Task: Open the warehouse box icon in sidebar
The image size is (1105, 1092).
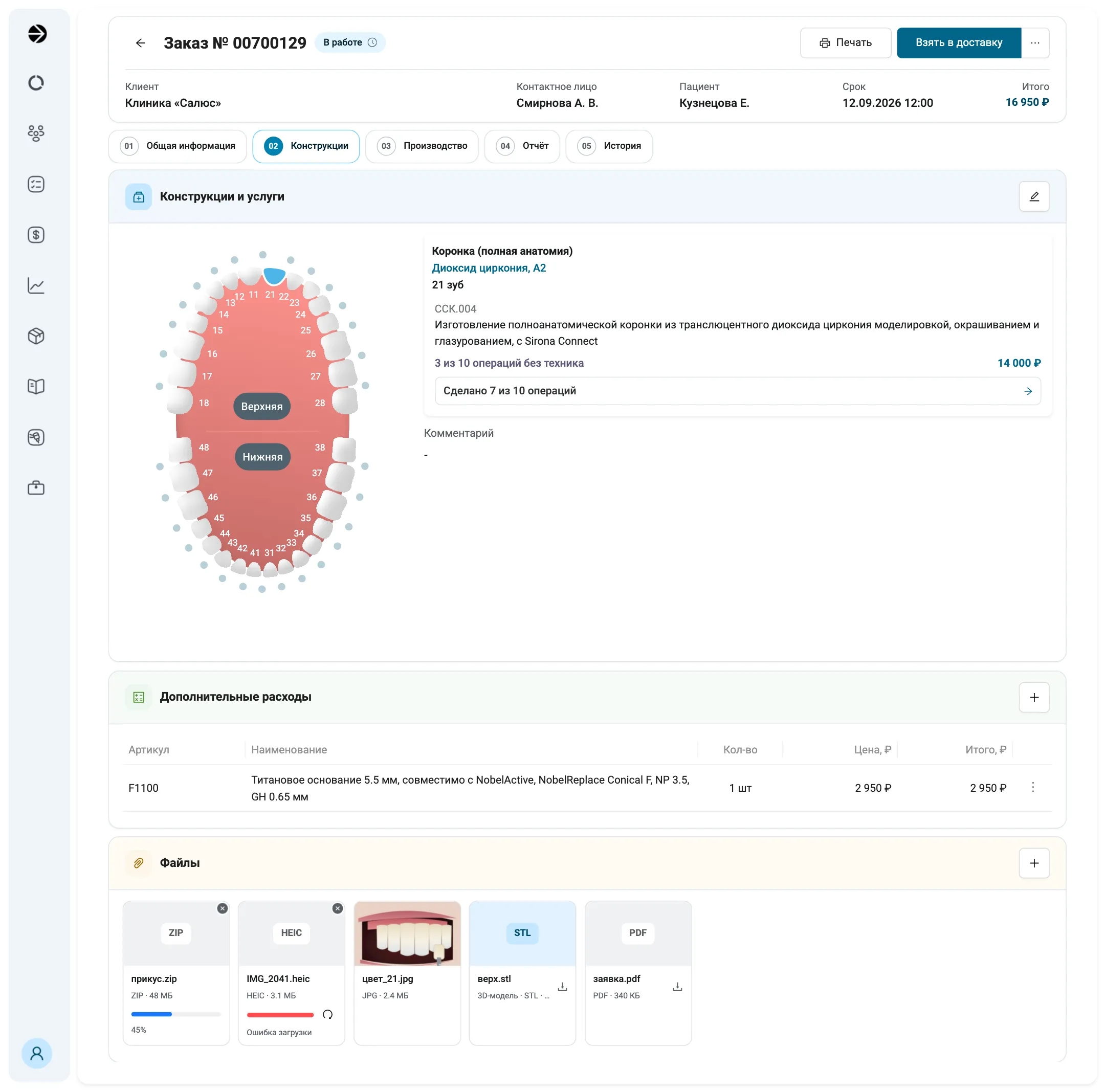Action: click(x=36, y=336)
